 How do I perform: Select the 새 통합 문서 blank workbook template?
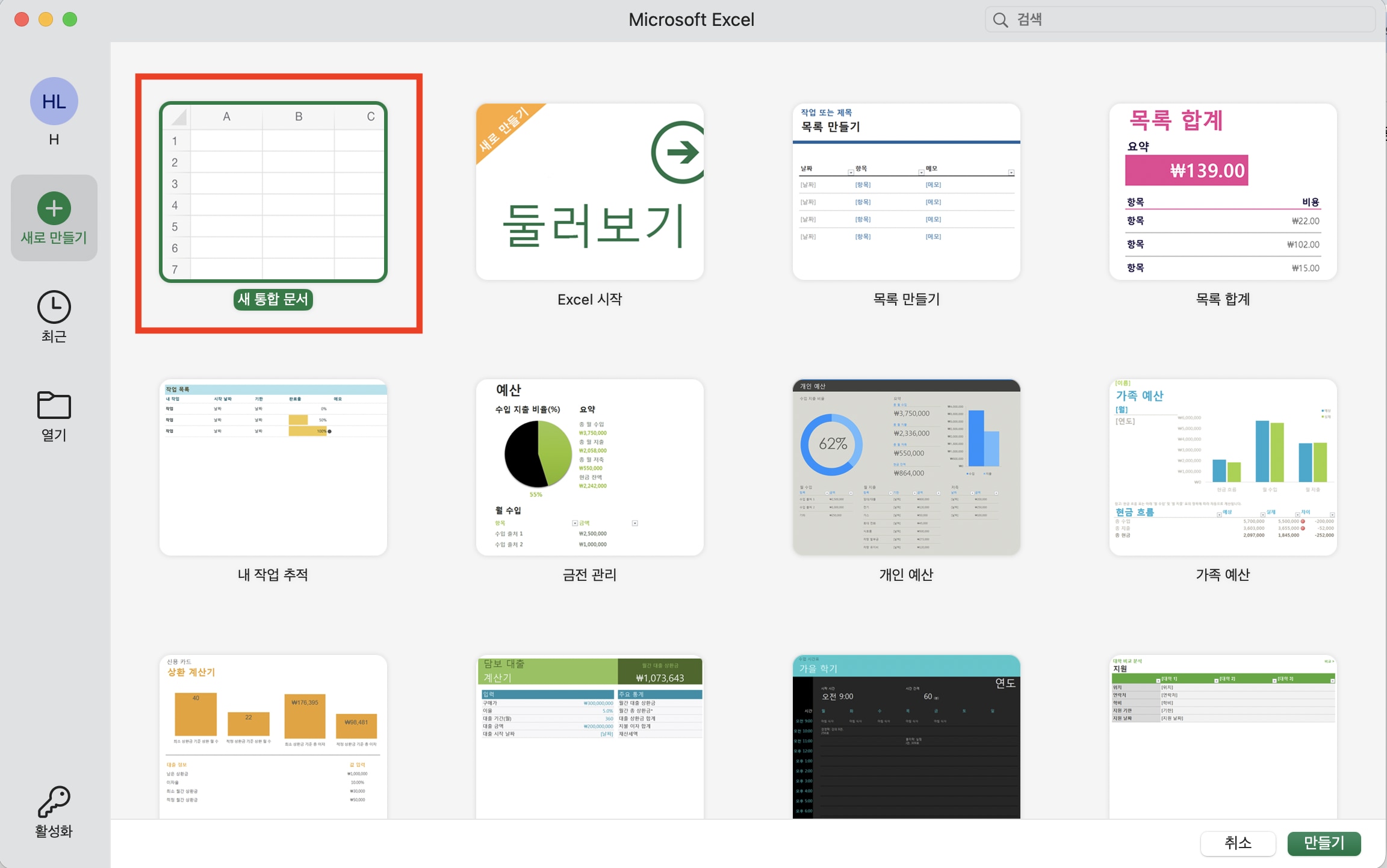273,193
